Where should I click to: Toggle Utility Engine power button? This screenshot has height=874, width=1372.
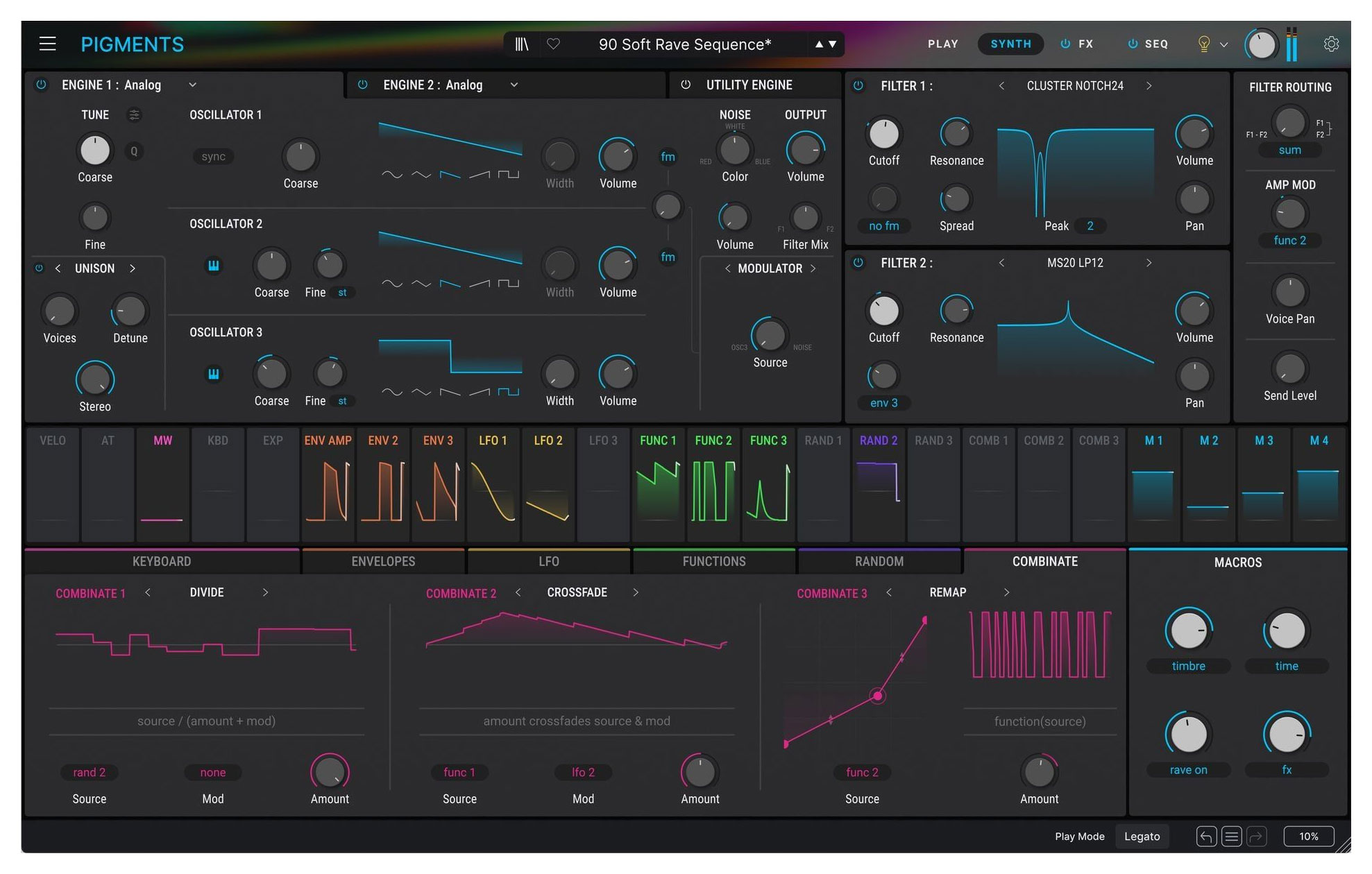click(686, 85)
